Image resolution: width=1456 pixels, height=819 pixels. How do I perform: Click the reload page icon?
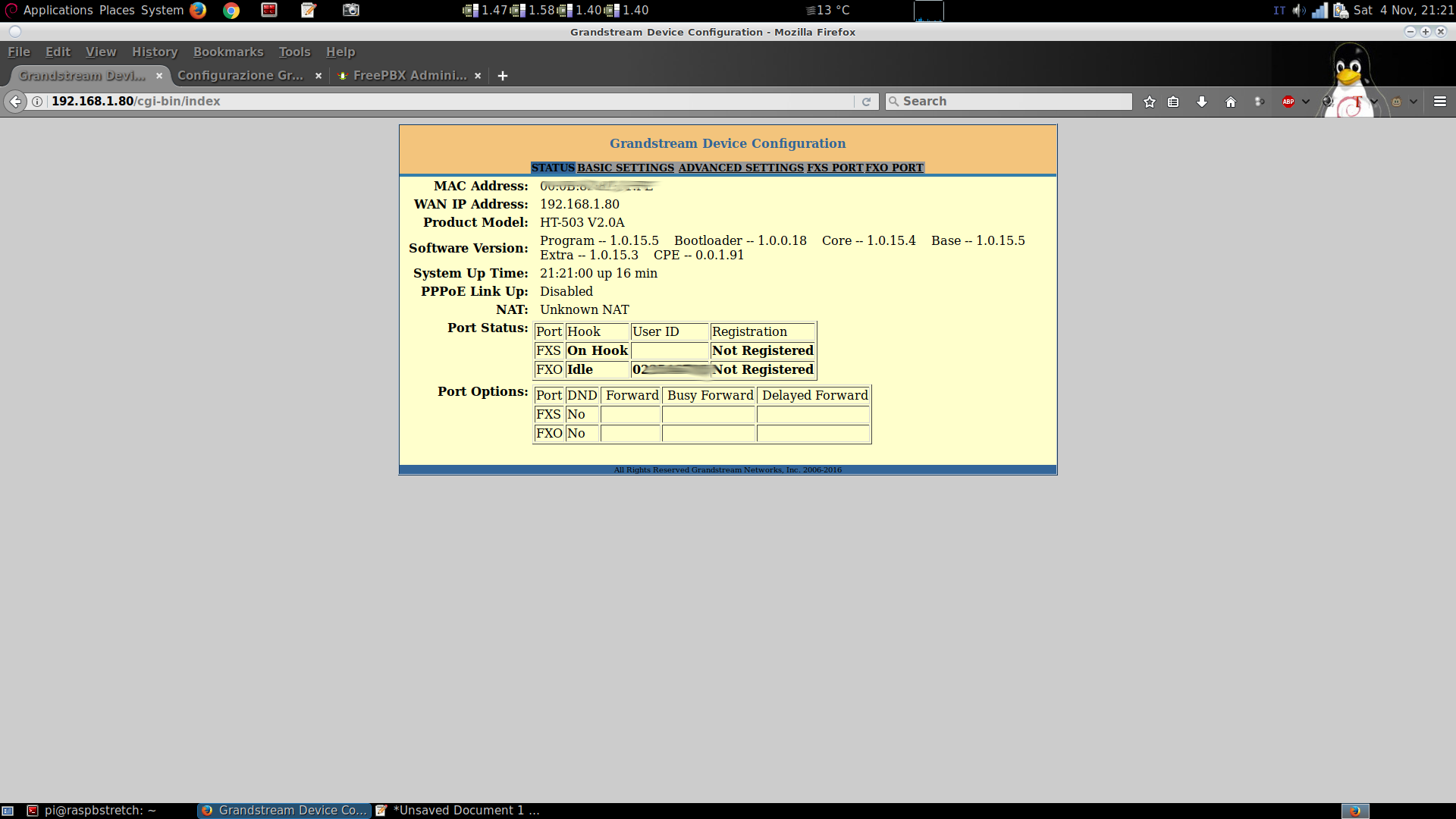[866, 102]
